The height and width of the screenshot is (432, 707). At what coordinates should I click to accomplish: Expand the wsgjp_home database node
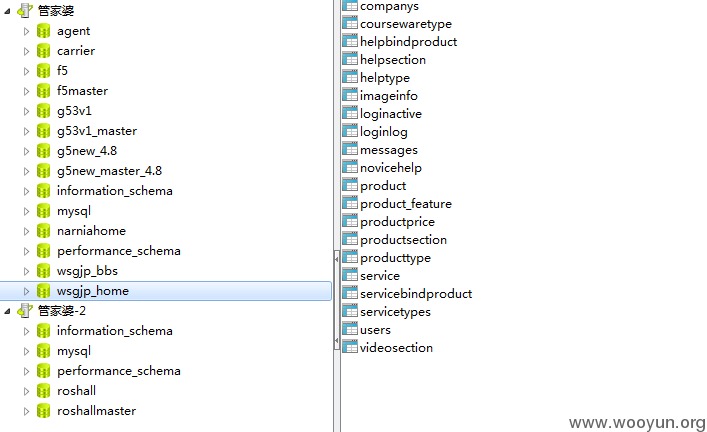26,291
